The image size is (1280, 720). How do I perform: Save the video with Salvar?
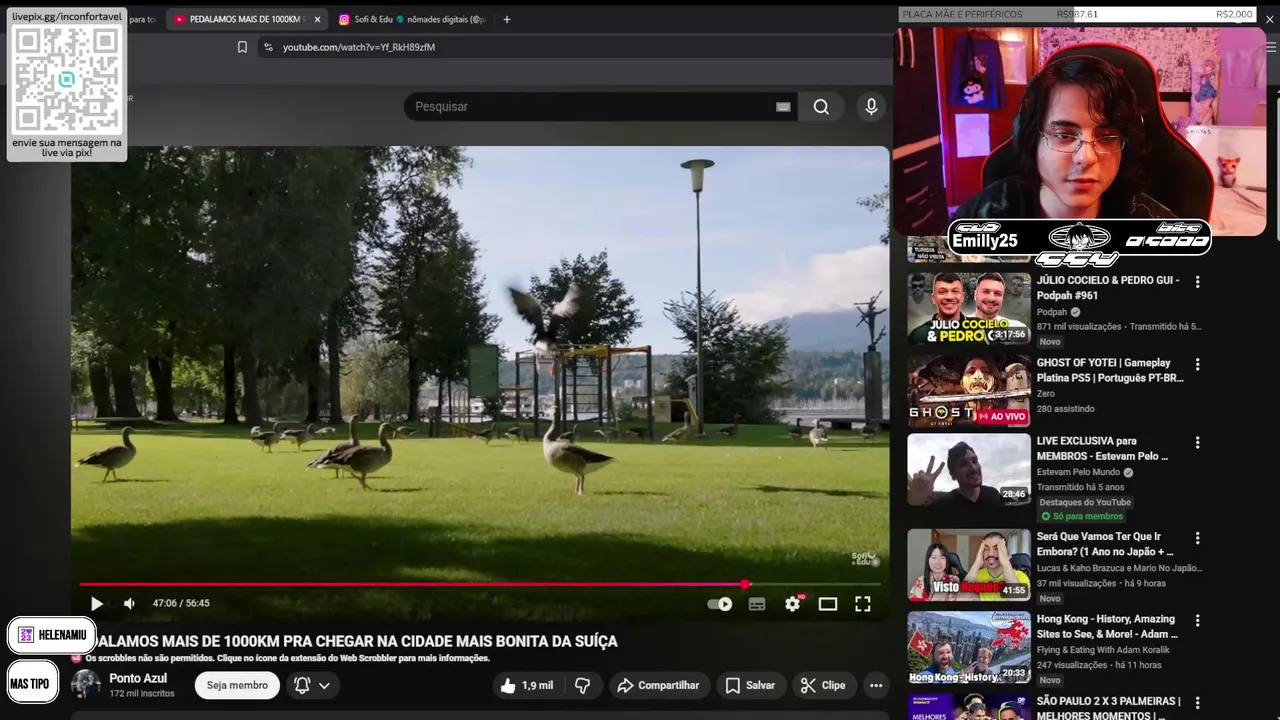(750, 685)
